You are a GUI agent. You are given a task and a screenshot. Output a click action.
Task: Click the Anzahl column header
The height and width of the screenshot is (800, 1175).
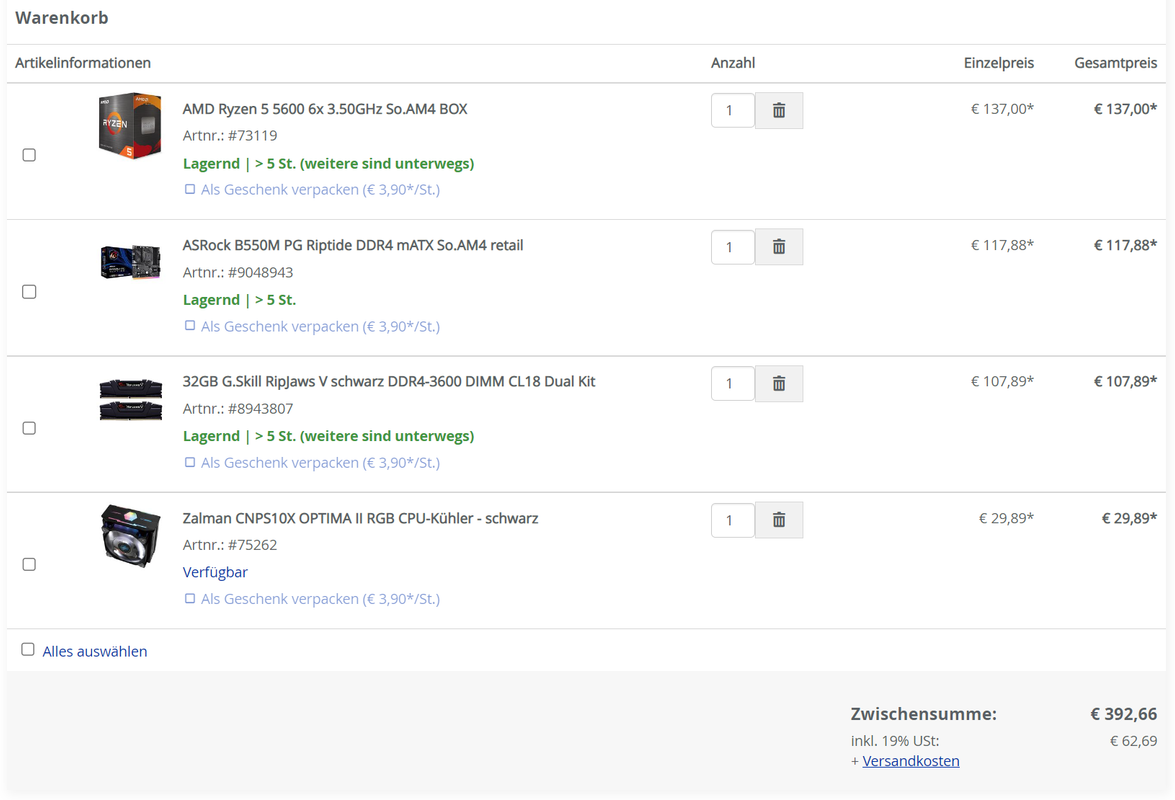733,63
